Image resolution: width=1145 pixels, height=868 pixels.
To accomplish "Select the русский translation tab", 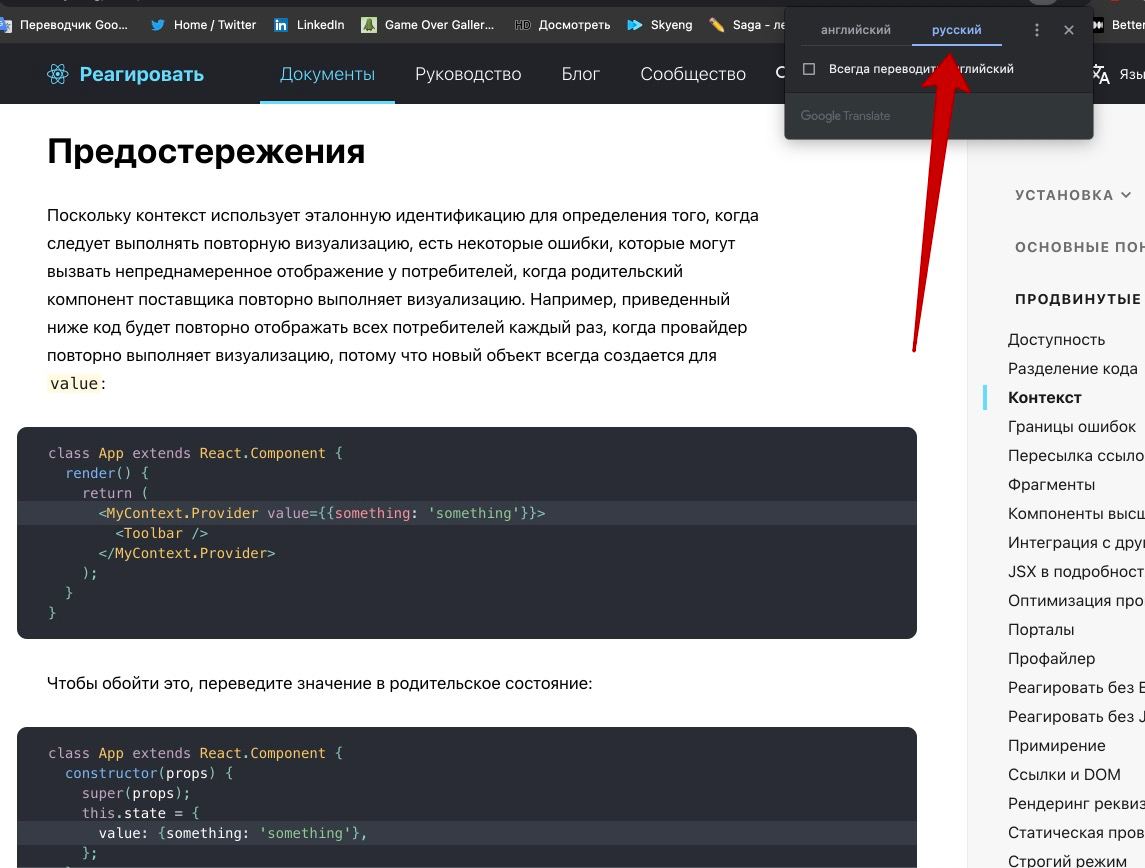I will (956, 30).
